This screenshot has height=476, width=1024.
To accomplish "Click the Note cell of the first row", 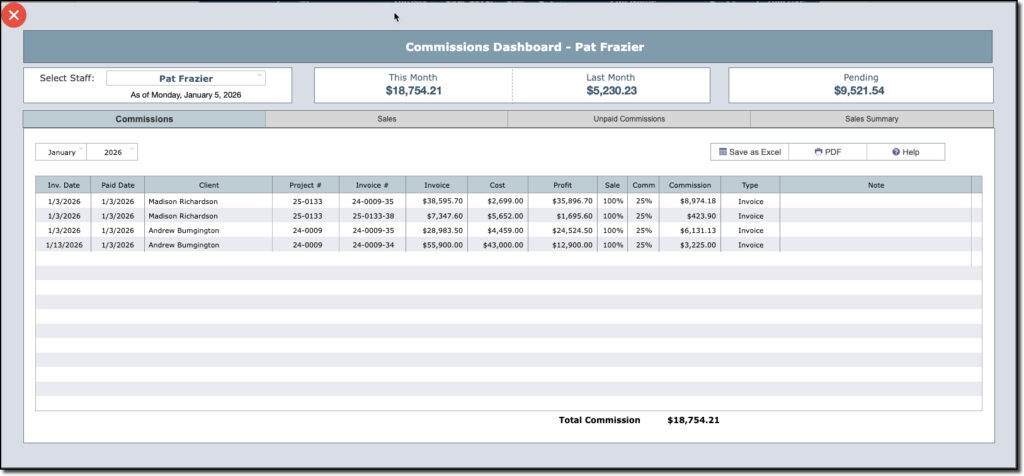I will click(x=874, y=201).
